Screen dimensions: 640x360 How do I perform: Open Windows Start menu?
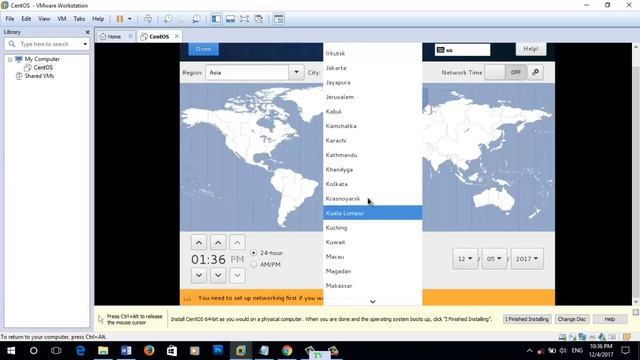pos(11,351)
